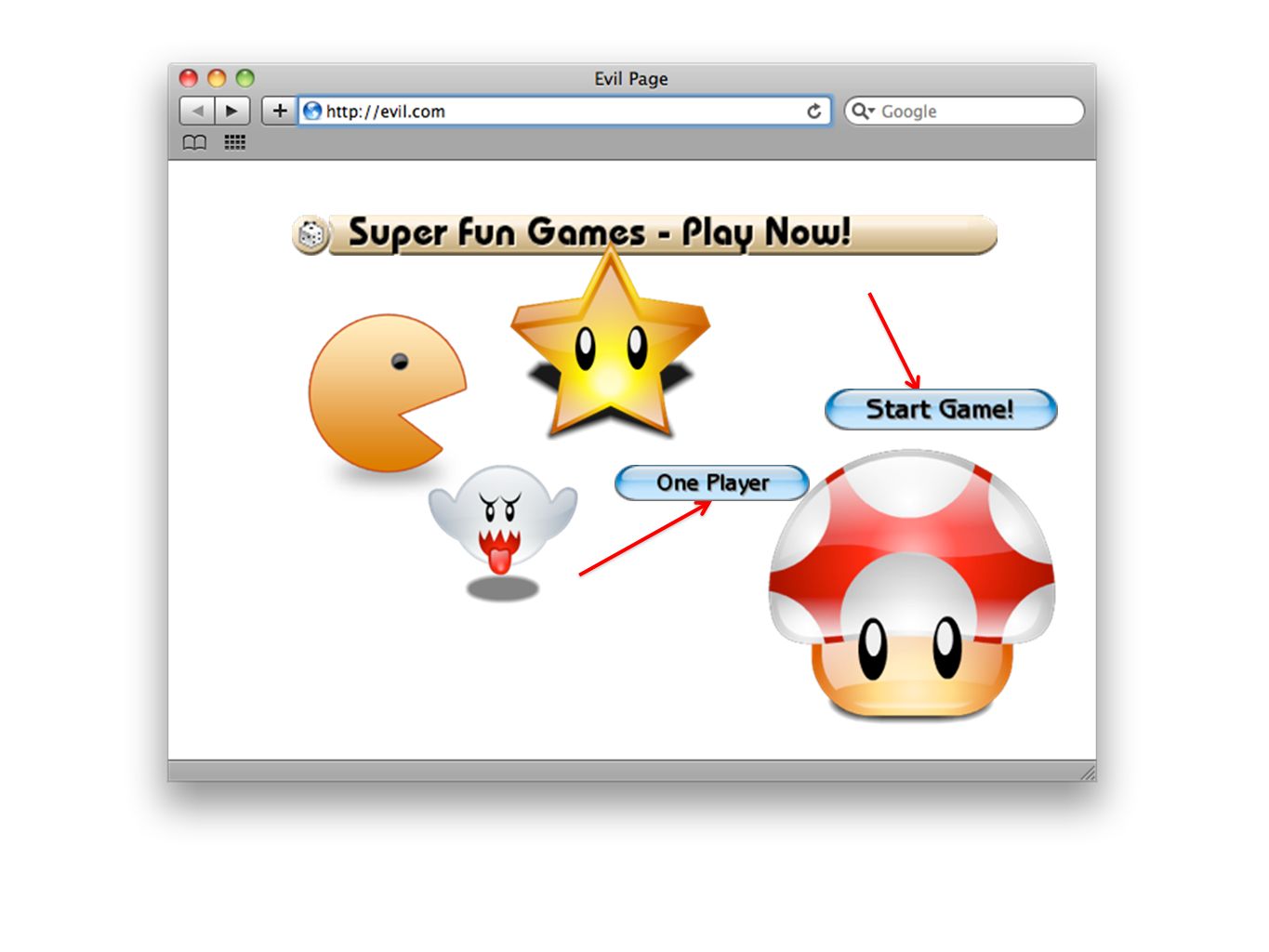This screenshot has height=952, width=1269.
Task: Select the white Boo ghost character
Action: click(503, 519)
